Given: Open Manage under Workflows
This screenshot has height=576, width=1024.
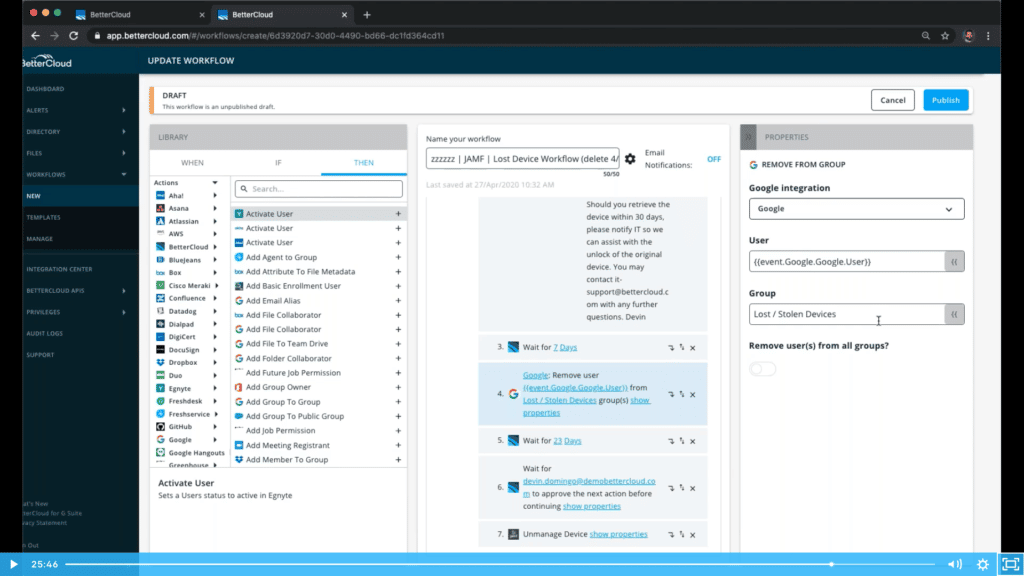Looking at the screenshot, I should point(39,239).
